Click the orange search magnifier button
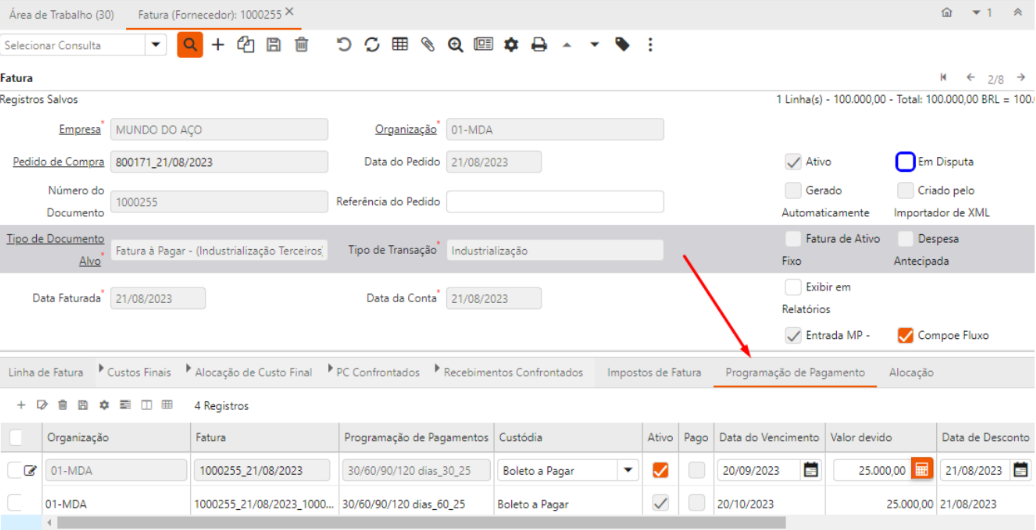 (190, 45)
